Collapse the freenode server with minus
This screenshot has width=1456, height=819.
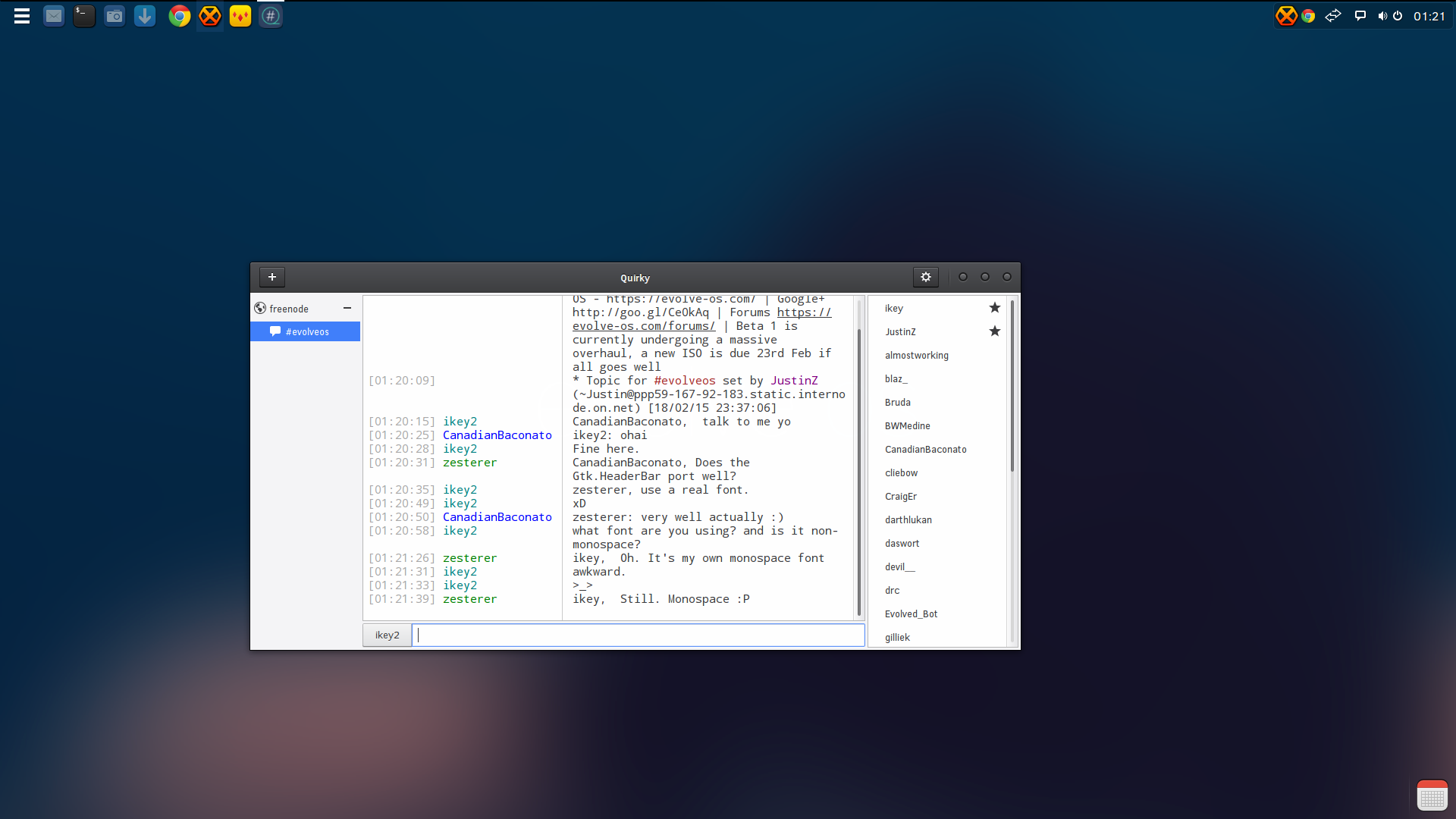tap(347, 308)
